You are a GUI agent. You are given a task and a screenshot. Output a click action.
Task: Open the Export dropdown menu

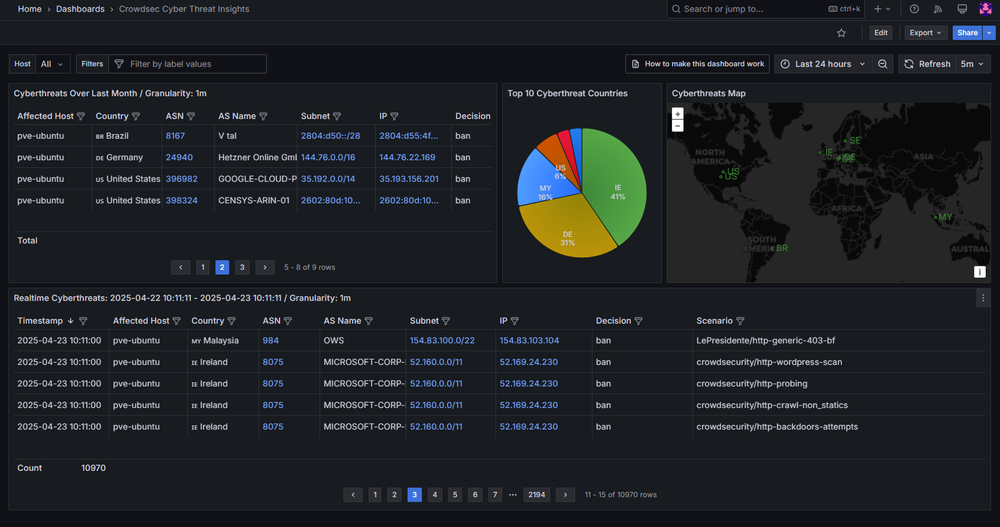[x=925, y=33]
